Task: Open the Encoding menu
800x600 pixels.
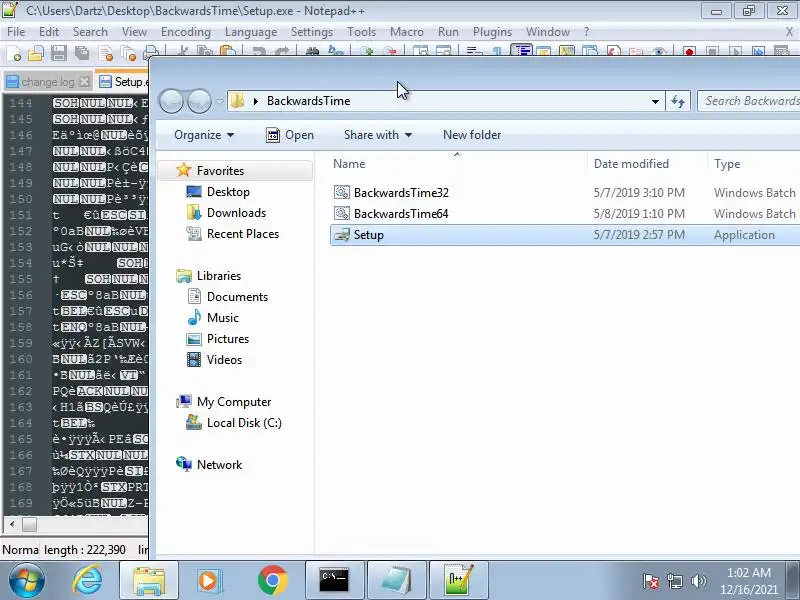Action: pos(186,32)
